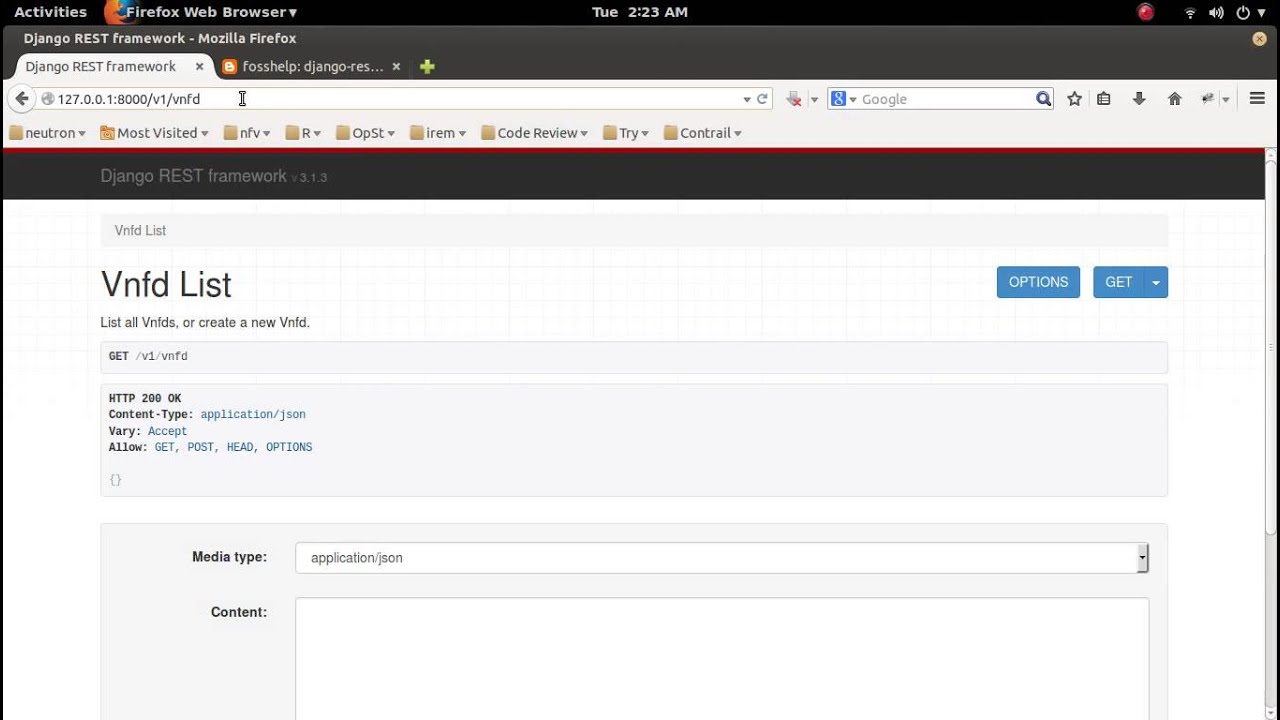
Task: Open the Most Visited bookmarks folder
Action: (154, 133)
